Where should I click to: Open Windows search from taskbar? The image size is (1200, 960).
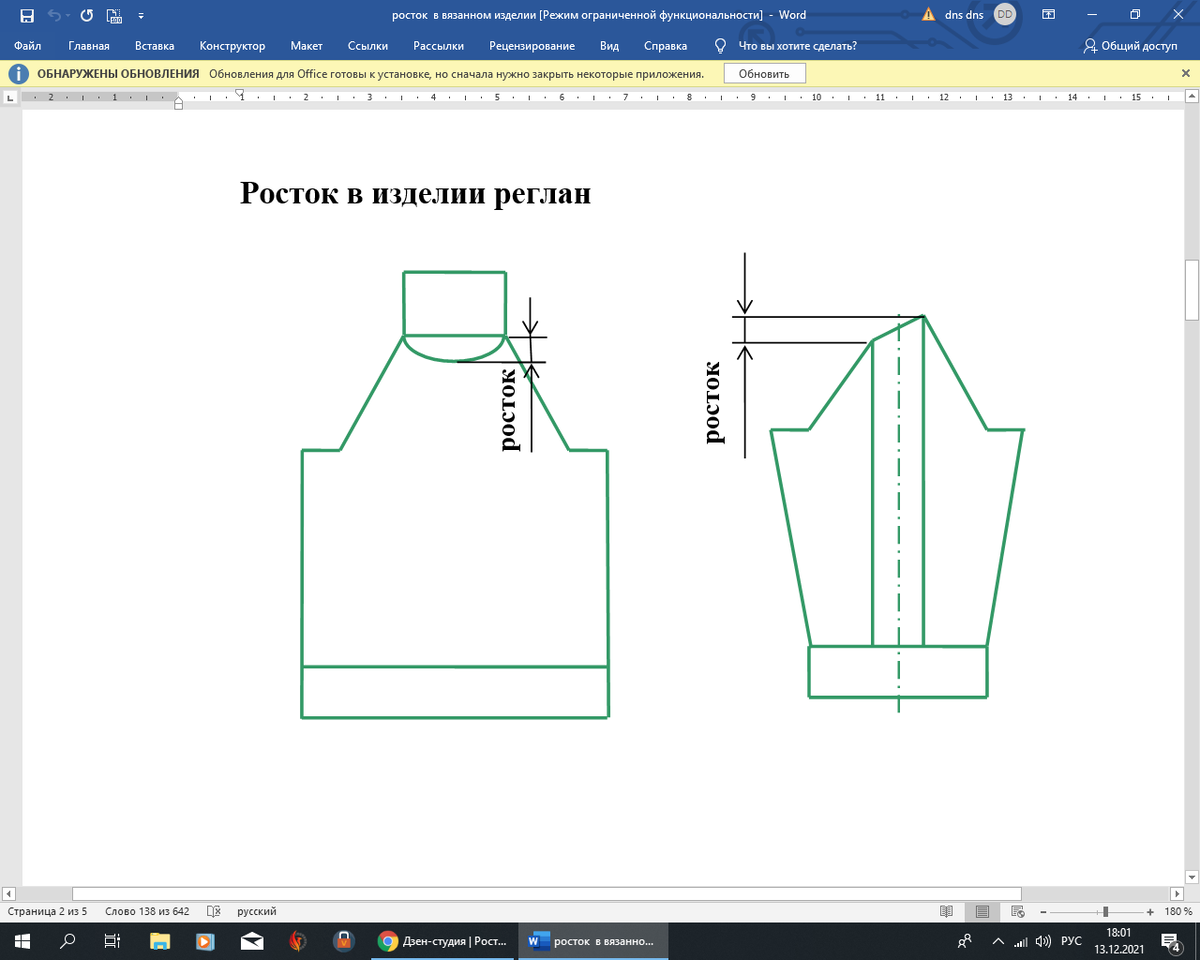(68, 941)
